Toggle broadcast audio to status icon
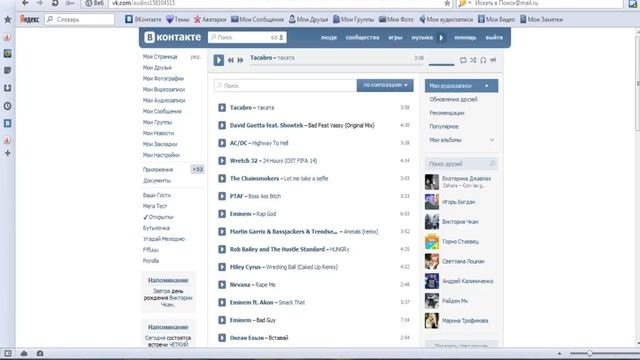Screen dimensions: 640x360 493,60
